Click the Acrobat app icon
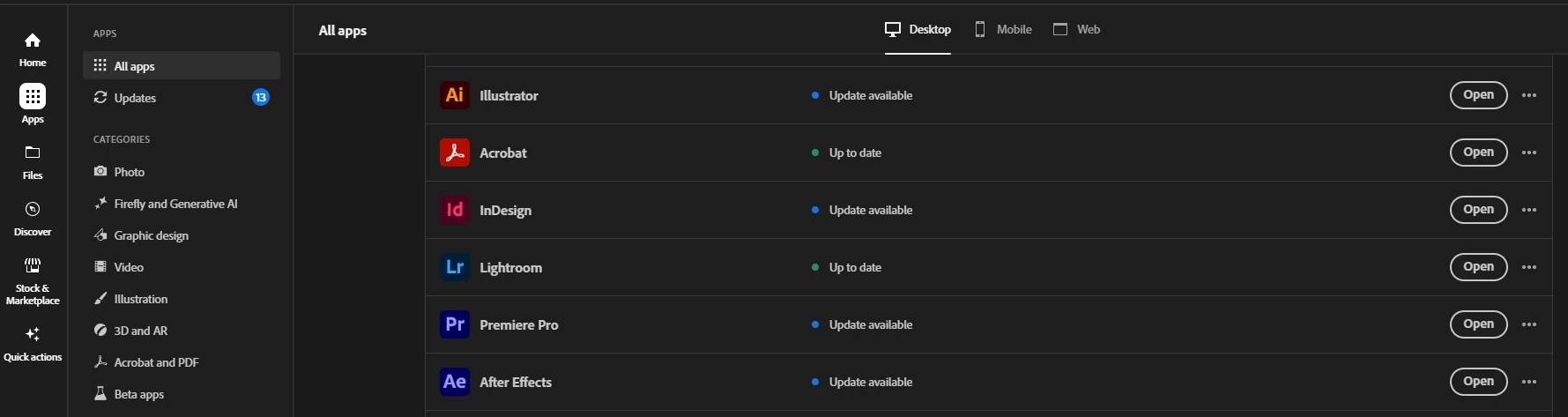The image size is (1568, 417). (x=455, y=153)
